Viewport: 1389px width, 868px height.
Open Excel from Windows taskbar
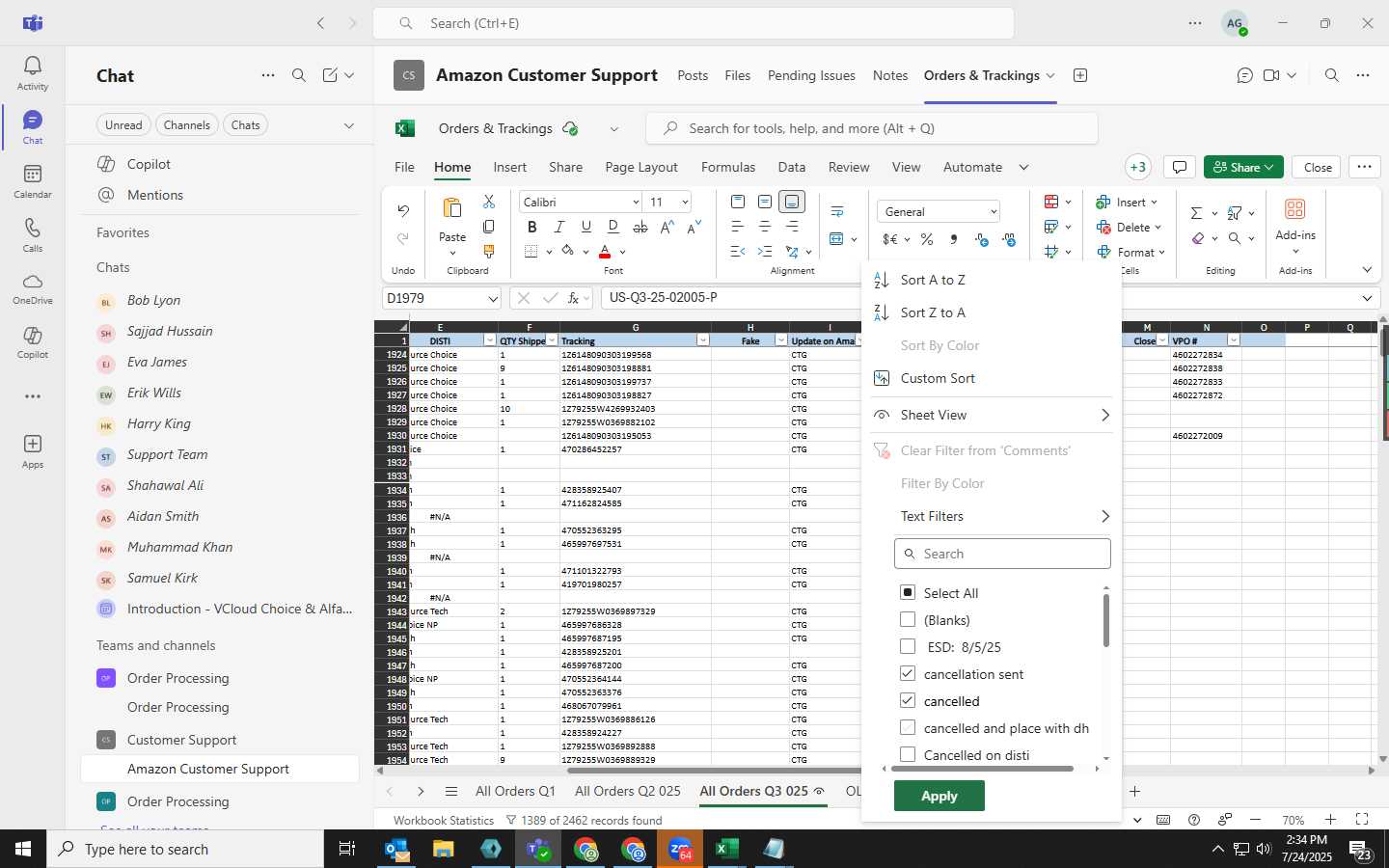tap(726, 849)
